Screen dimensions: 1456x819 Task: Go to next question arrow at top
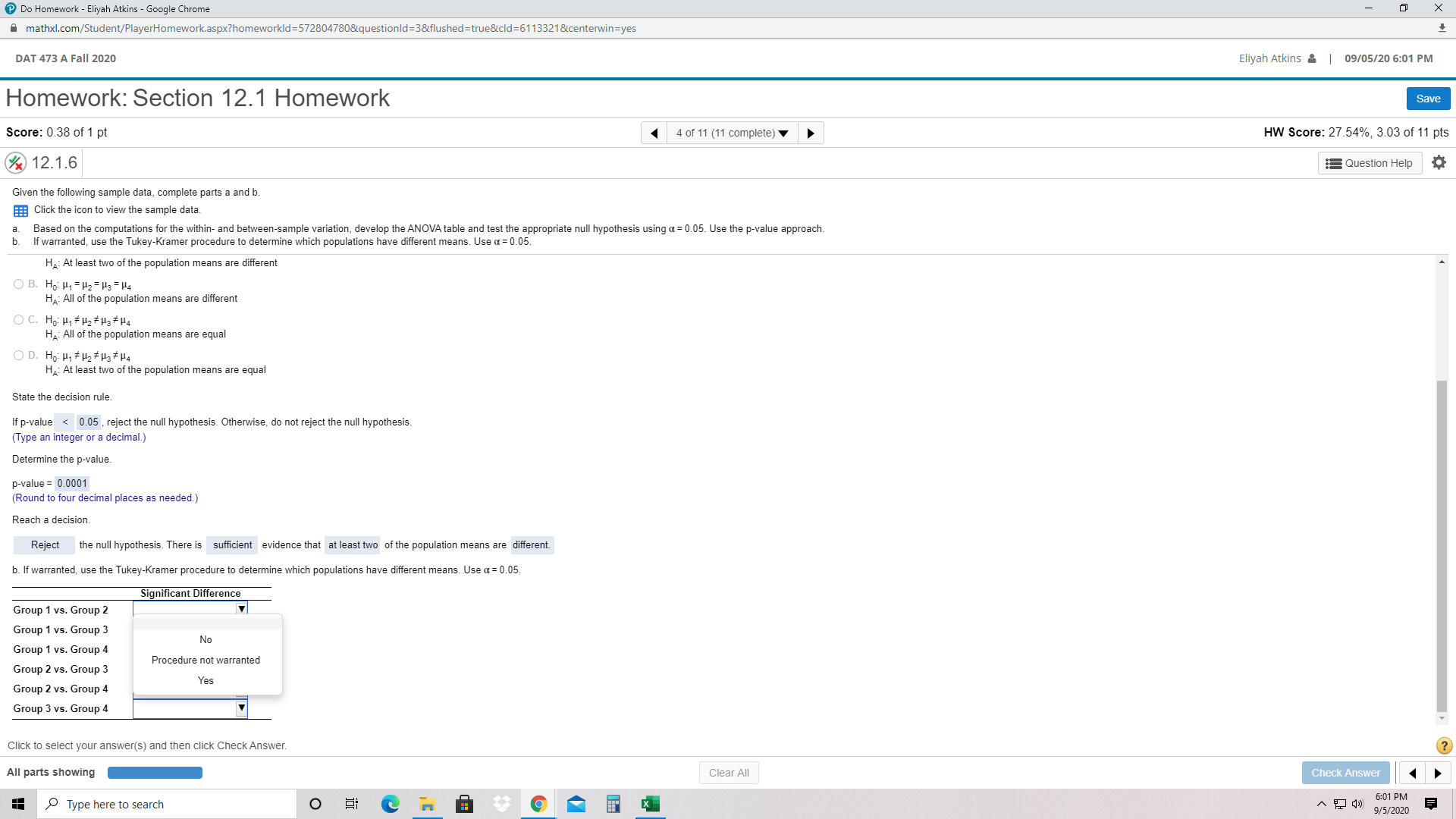[811, 133]
